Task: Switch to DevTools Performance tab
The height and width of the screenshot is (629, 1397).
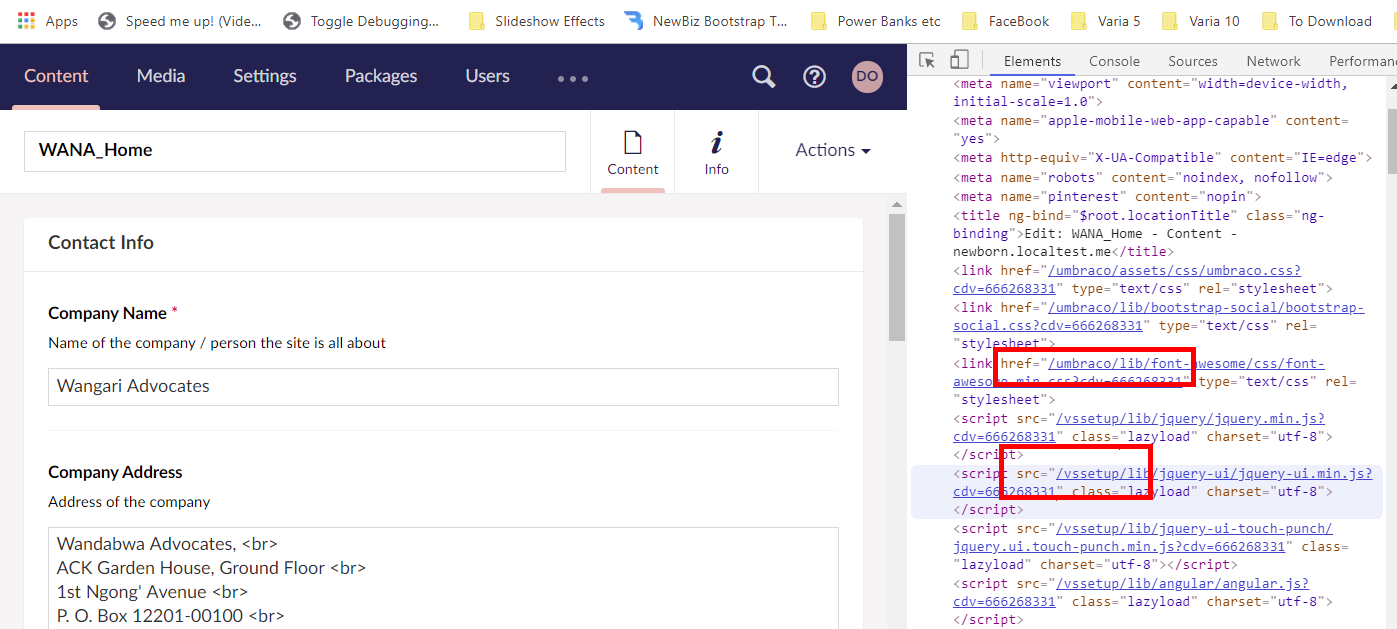Action: [1362, 61]
